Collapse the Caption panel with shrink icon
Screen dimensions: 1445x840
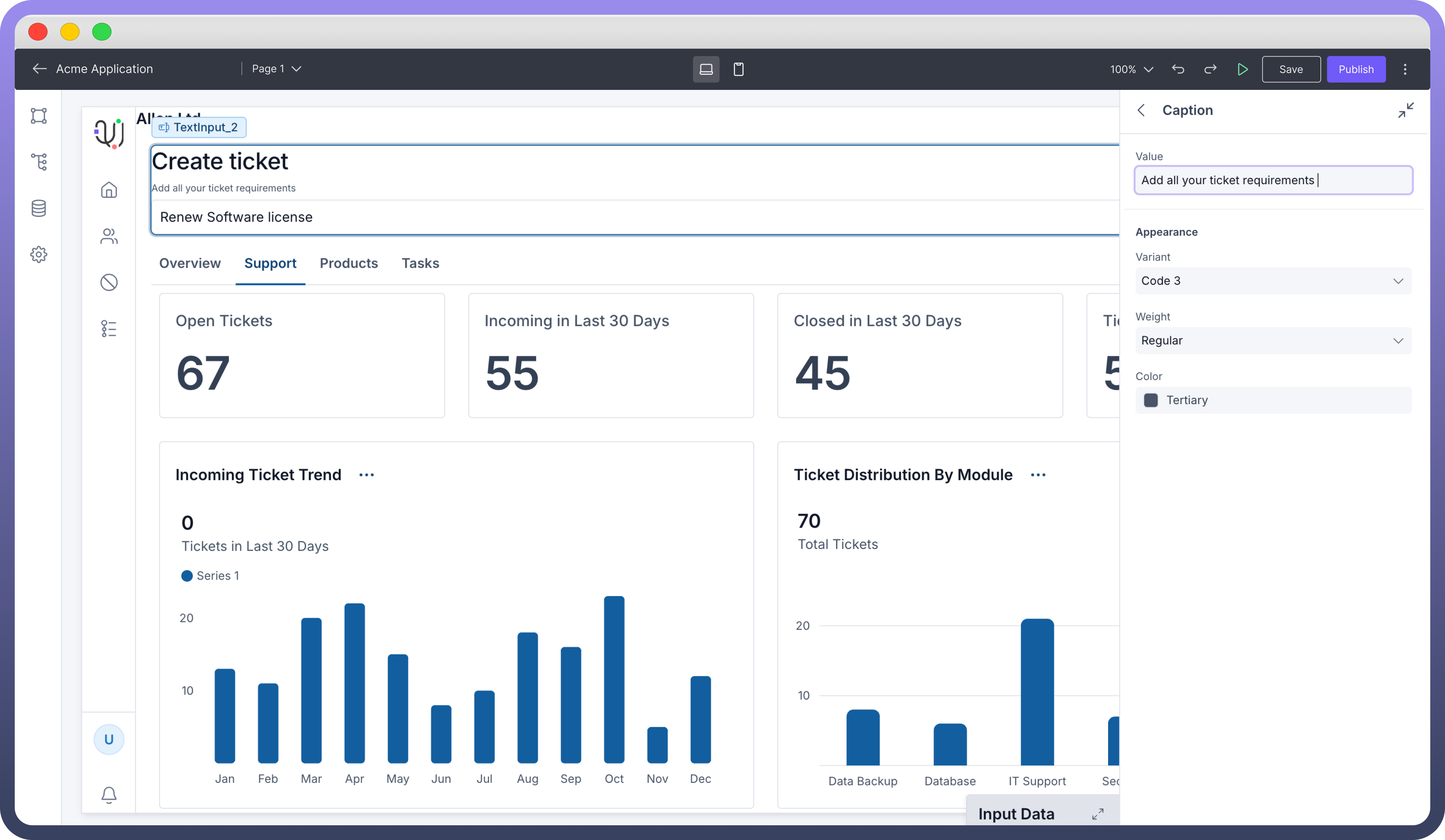(1406, 110)
